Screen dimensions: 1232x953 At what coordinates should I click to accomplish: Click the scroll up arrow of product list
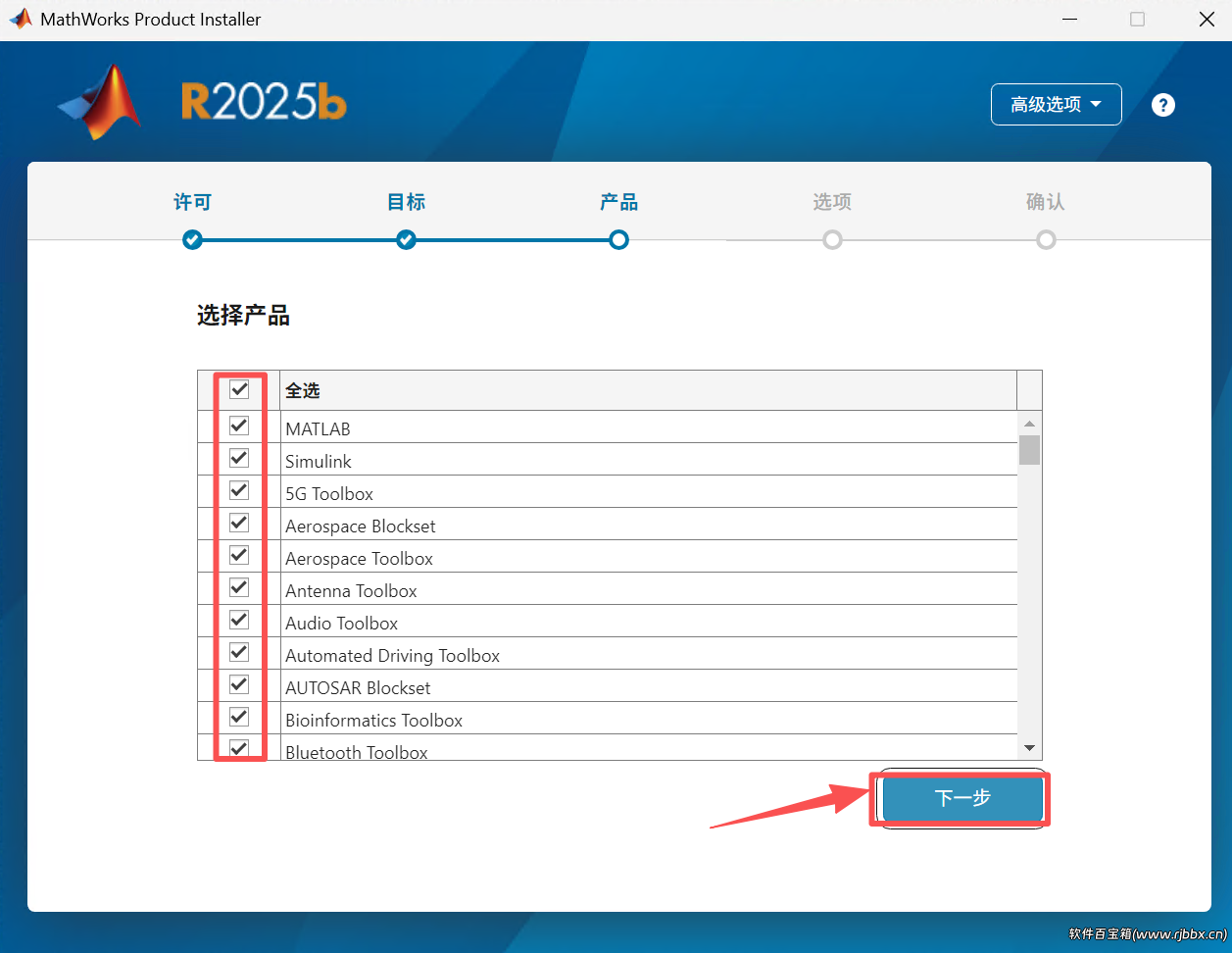[1029, 424]
